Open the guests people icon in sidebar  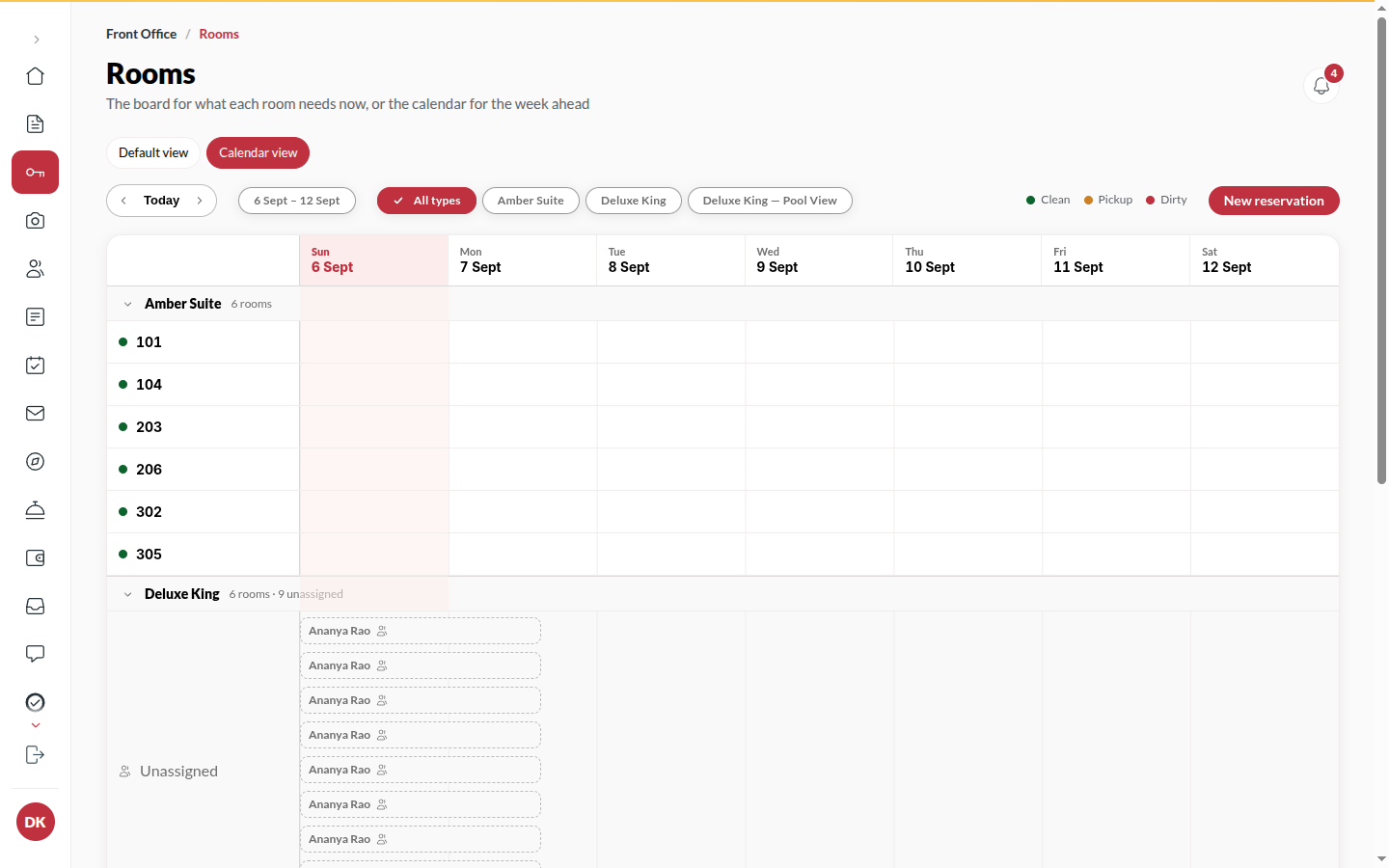(35, 269)
